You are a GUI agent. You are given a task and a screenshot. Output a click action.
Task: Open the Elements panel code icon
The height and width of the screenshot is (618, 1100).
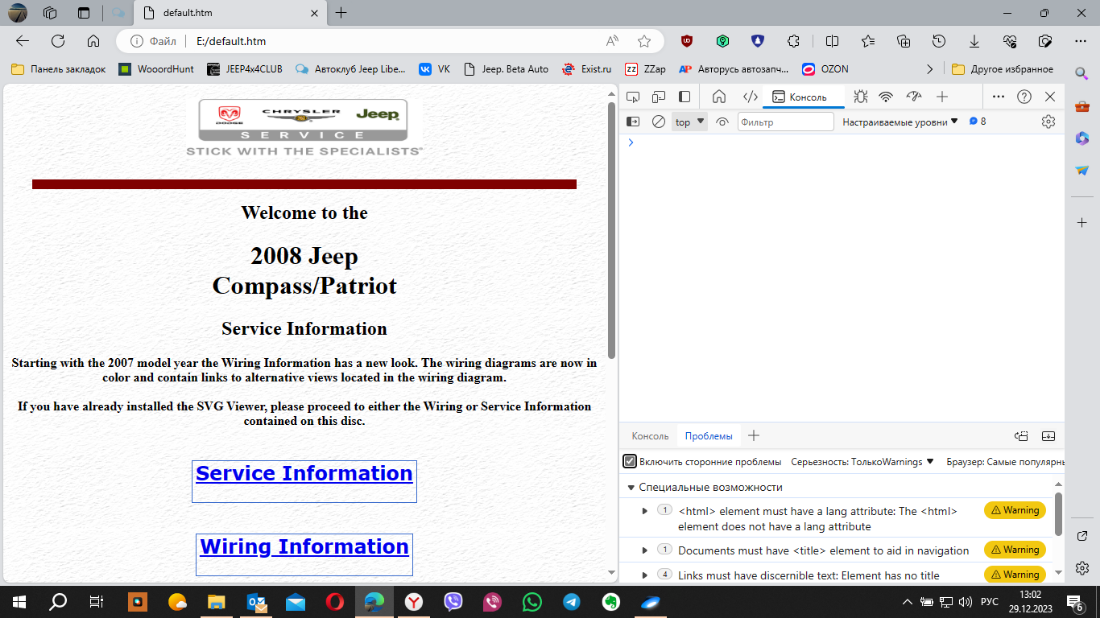click(749, 97)
